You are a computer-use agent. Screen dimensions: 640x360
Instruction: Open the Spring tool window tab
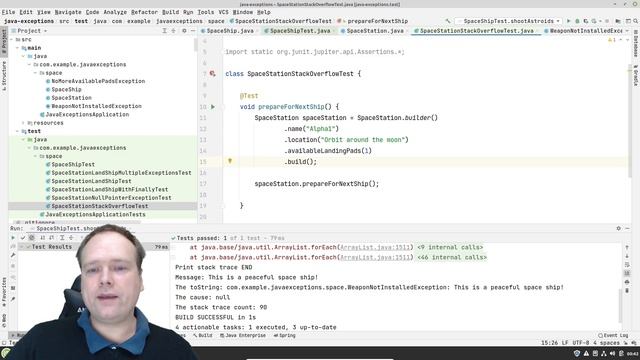(284, 336)
